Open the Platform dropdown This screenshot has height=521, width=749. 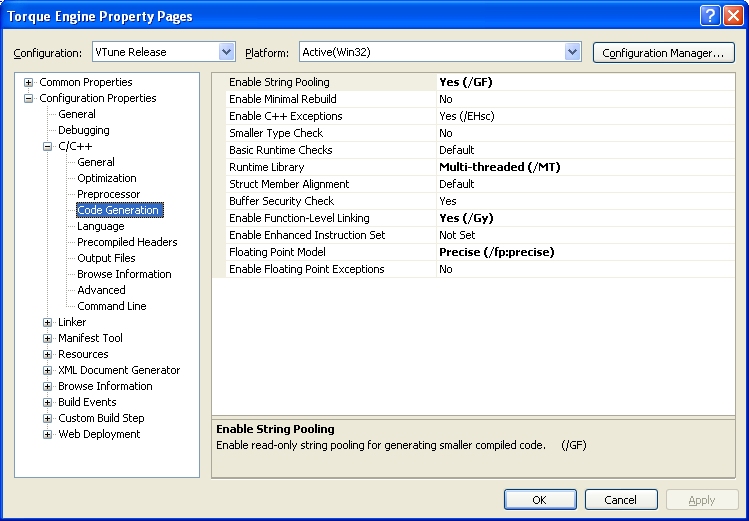pyautogui.click(x=572, y=52)
